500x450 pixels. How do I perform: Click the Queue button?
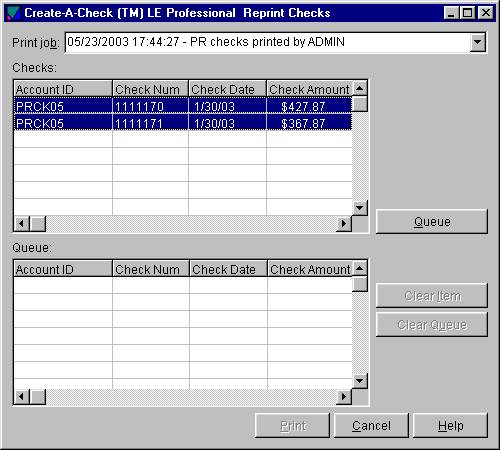click(x=432, y=221)
